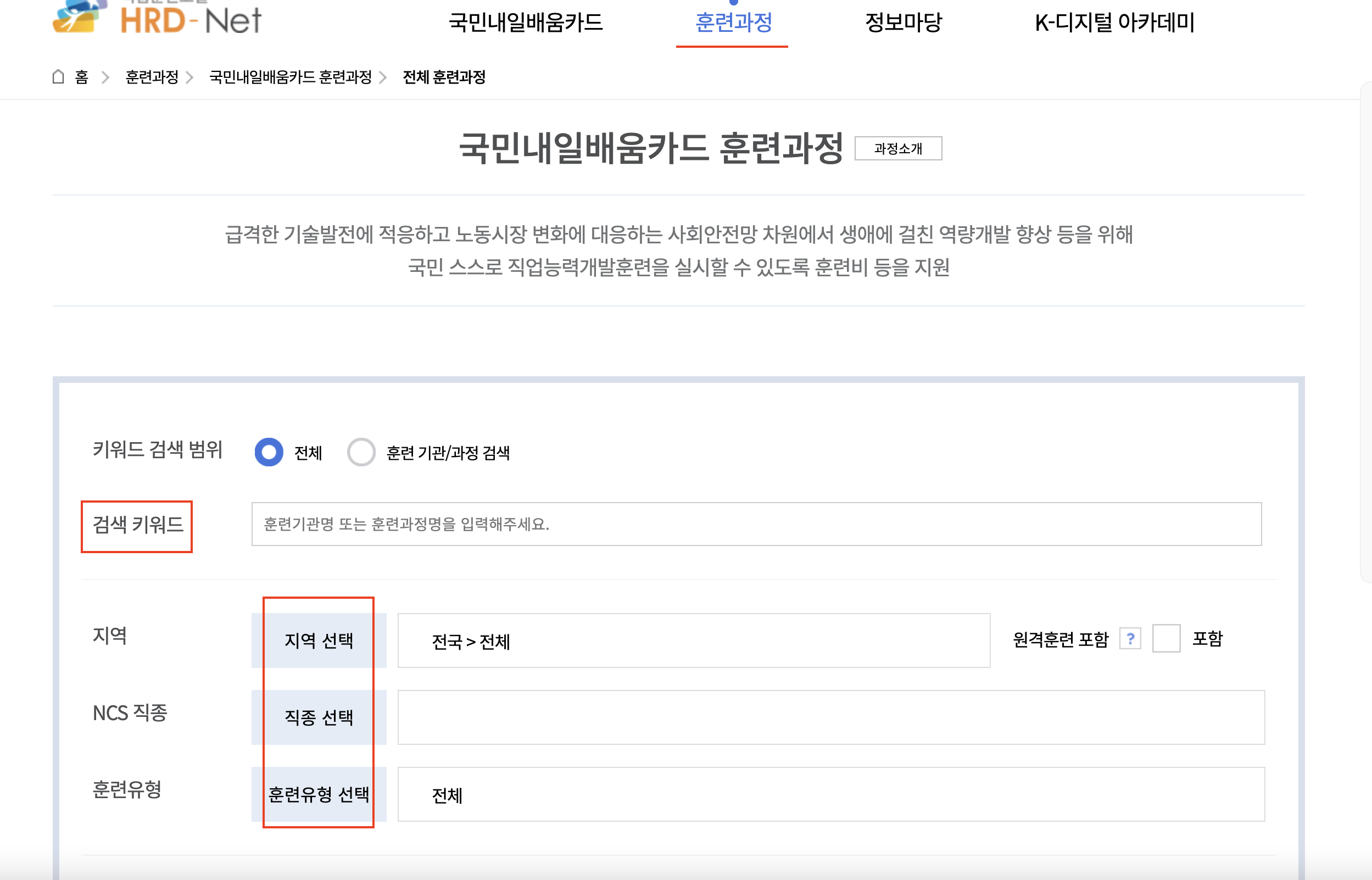Select the 전체 radio button

269,452
